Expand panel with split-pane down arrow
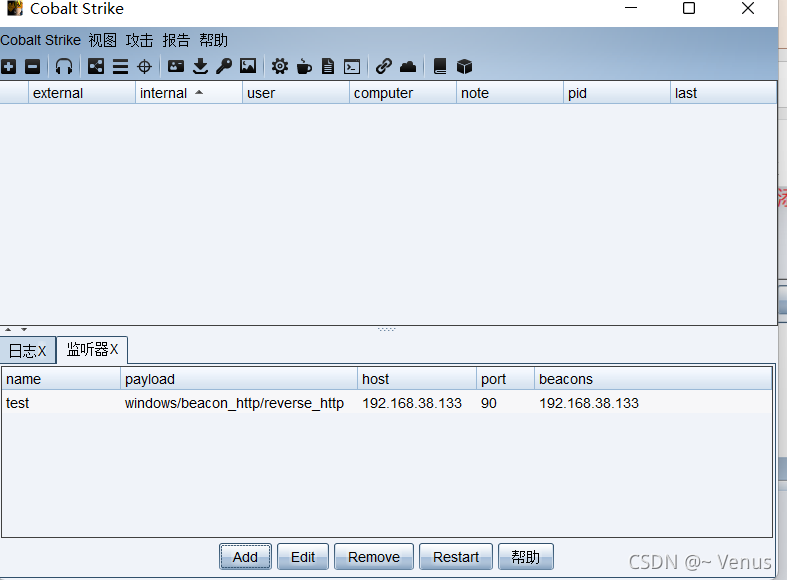Image resolution: width=787 pixels, height=580 pixels. click(24, 330)
